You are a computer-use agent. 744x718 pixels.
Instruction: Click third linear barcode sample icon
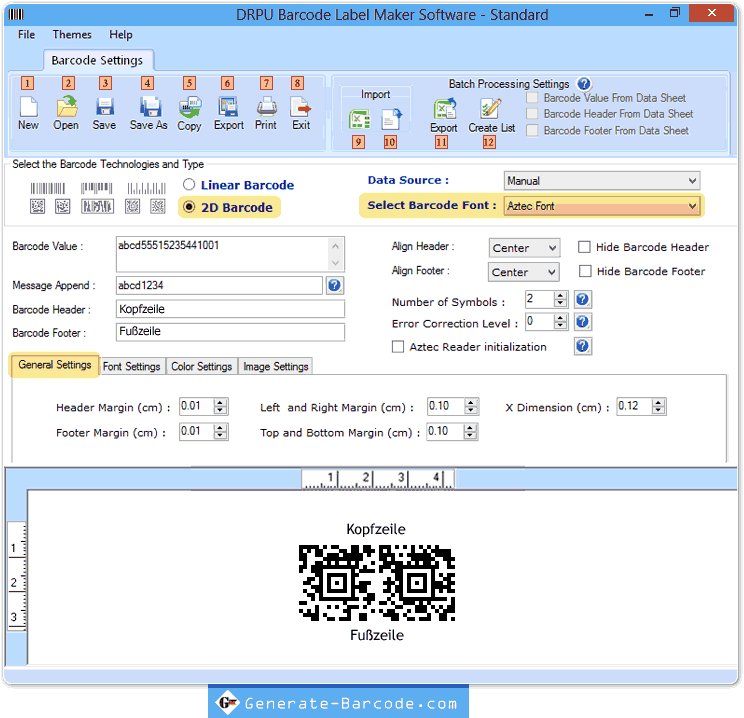point(147,189)
